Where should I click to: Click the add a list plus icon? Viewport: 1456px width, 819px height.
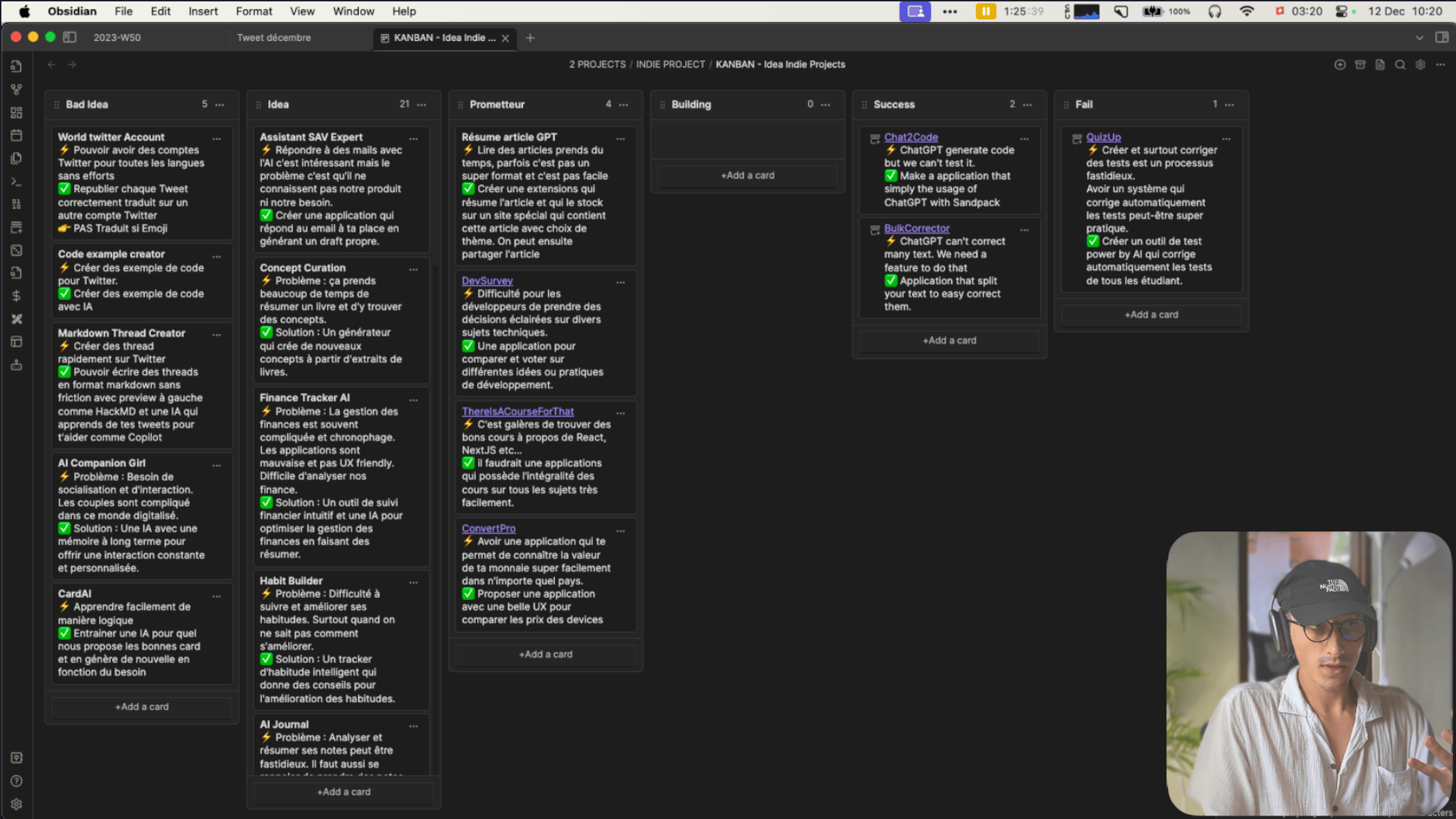[1340, 64]
